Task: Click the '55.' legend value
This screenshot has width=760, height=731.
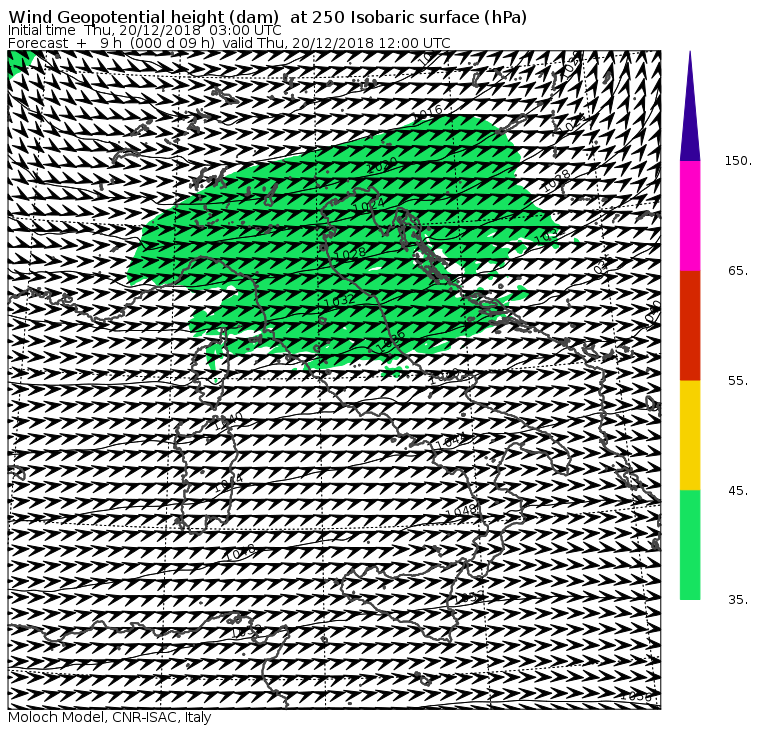Action: [738, 381]
